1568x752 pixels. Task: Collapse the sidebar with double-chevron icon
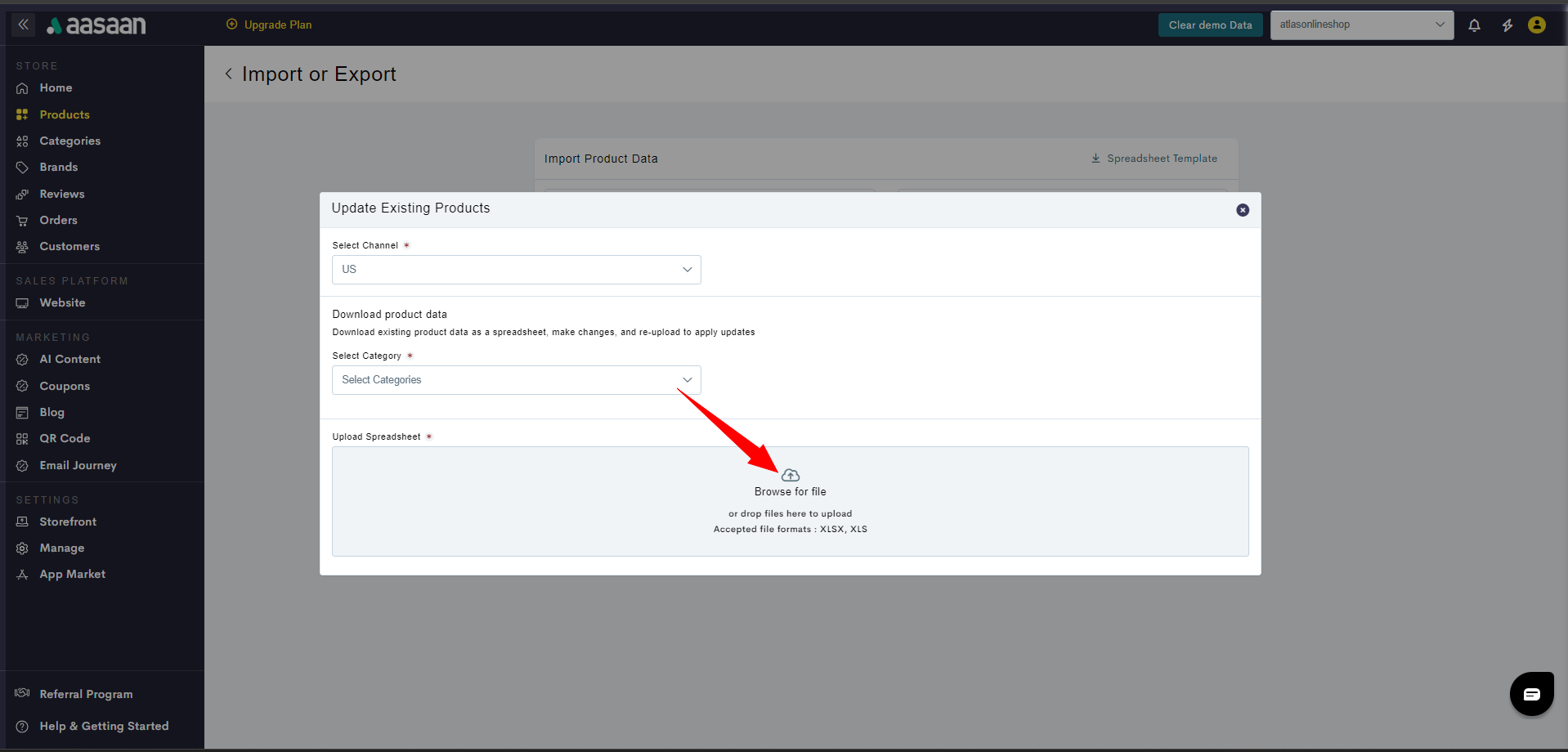24,25
